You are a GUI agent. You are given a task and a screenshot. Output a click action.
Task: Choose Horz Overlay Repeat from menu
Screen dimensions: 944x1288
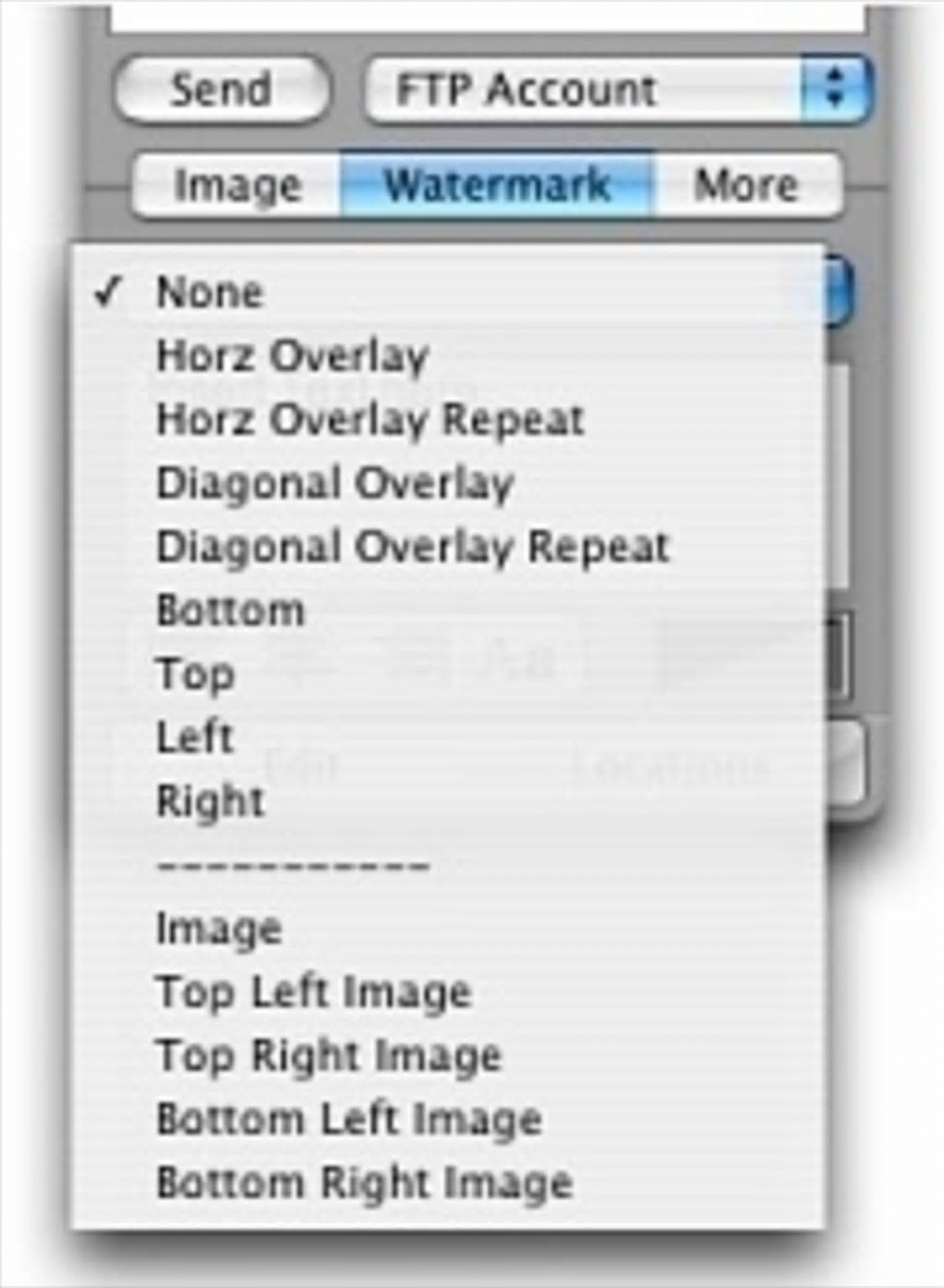click(370, 420)
